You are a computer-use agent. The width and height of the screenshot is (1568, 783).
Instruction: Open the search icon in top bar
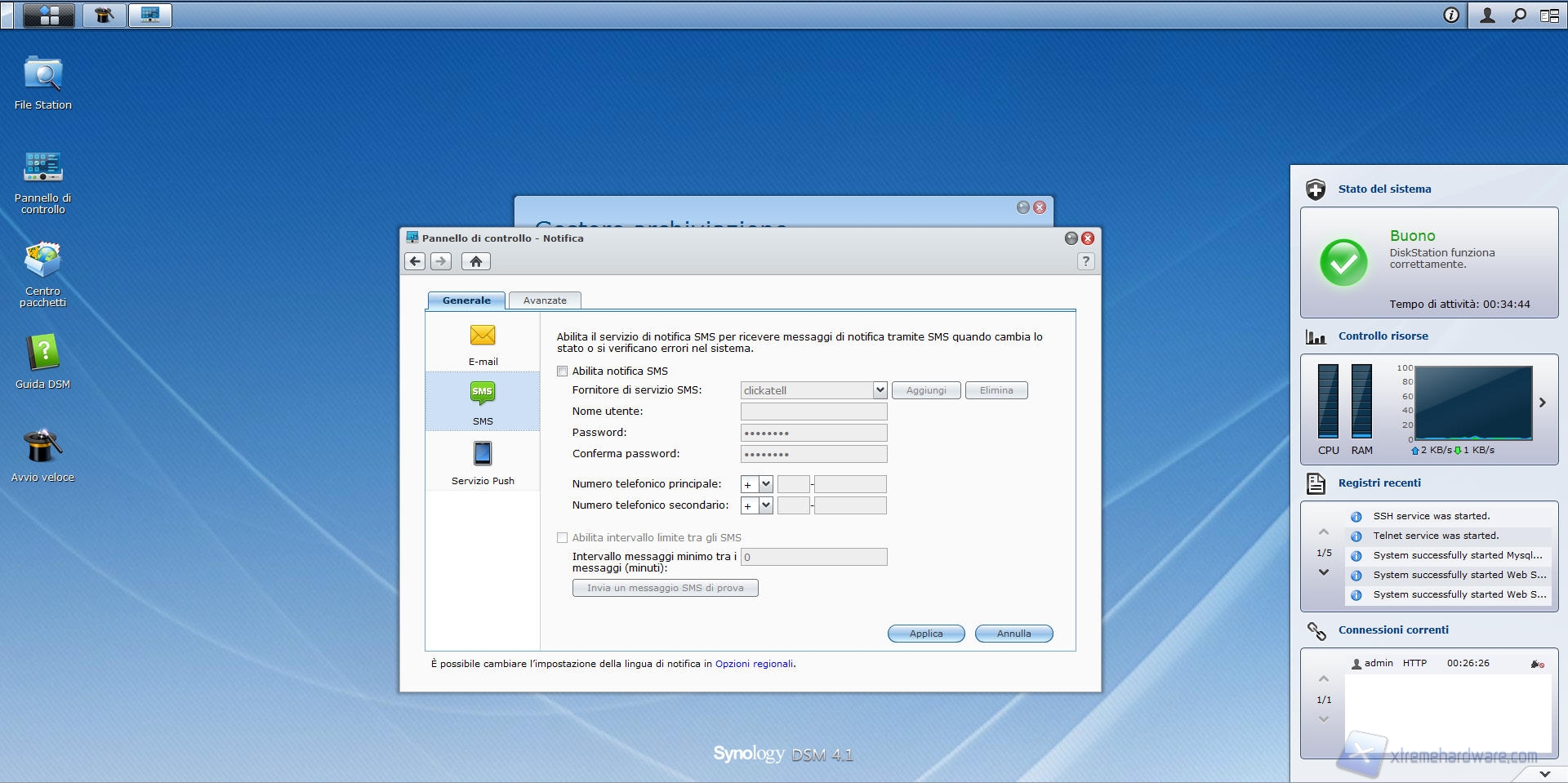(1518, 15)
